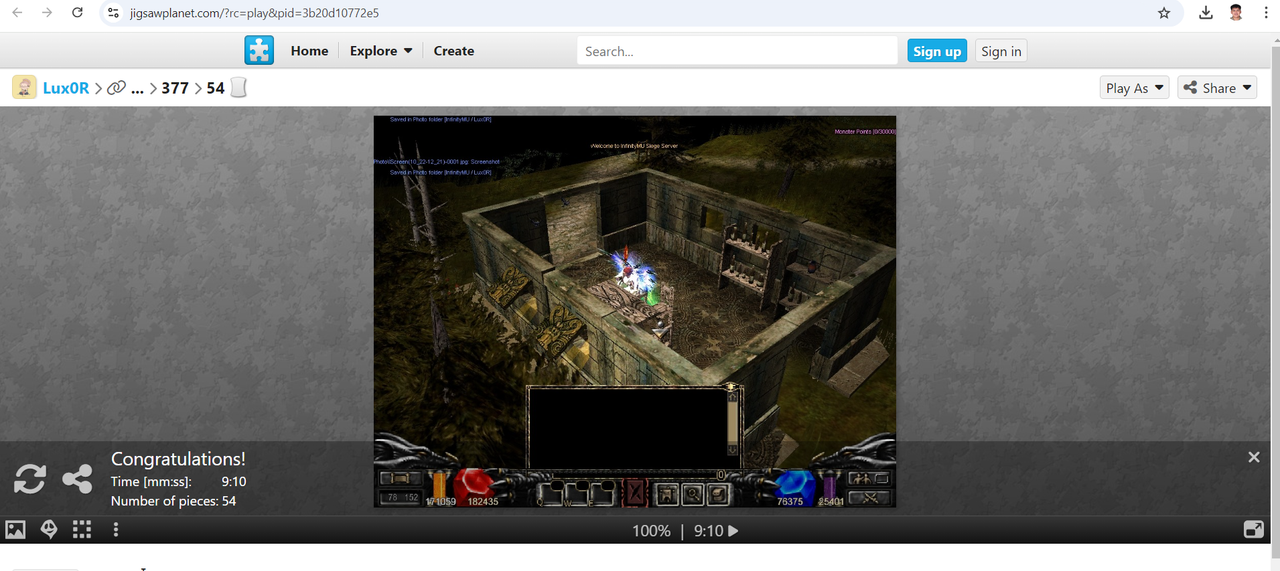Restart the puzzle with the refresh arrows icon
The width and height of the screenshot is (1280, 571).
coord(30,480)
